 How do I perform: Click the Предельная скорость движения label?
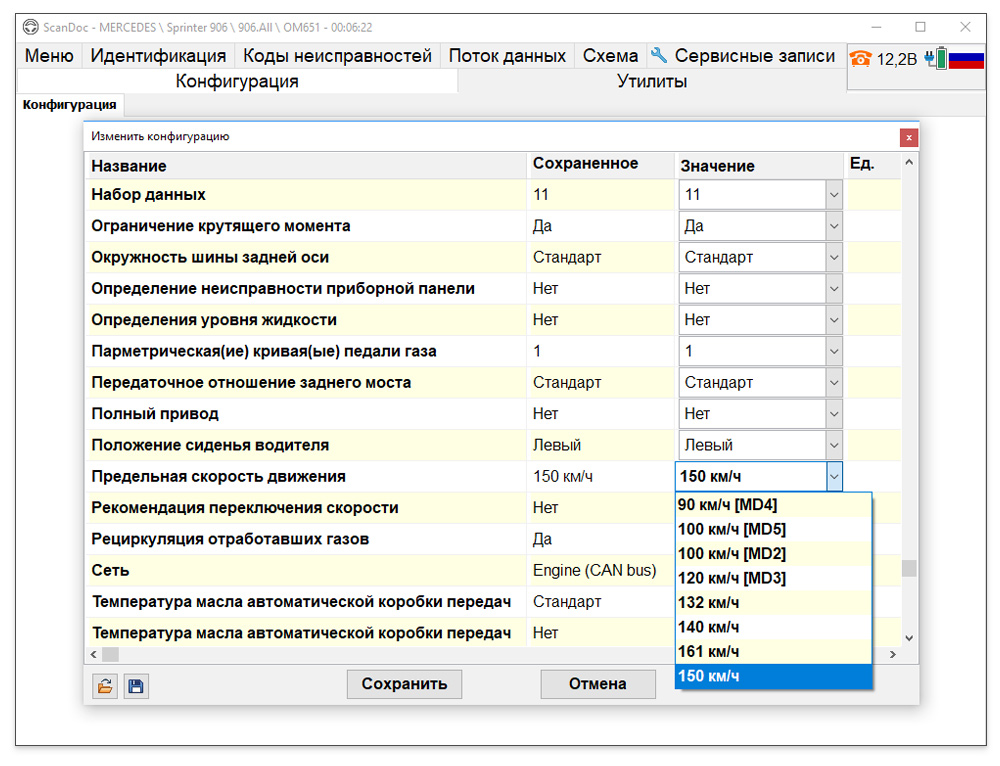(219, 476)
